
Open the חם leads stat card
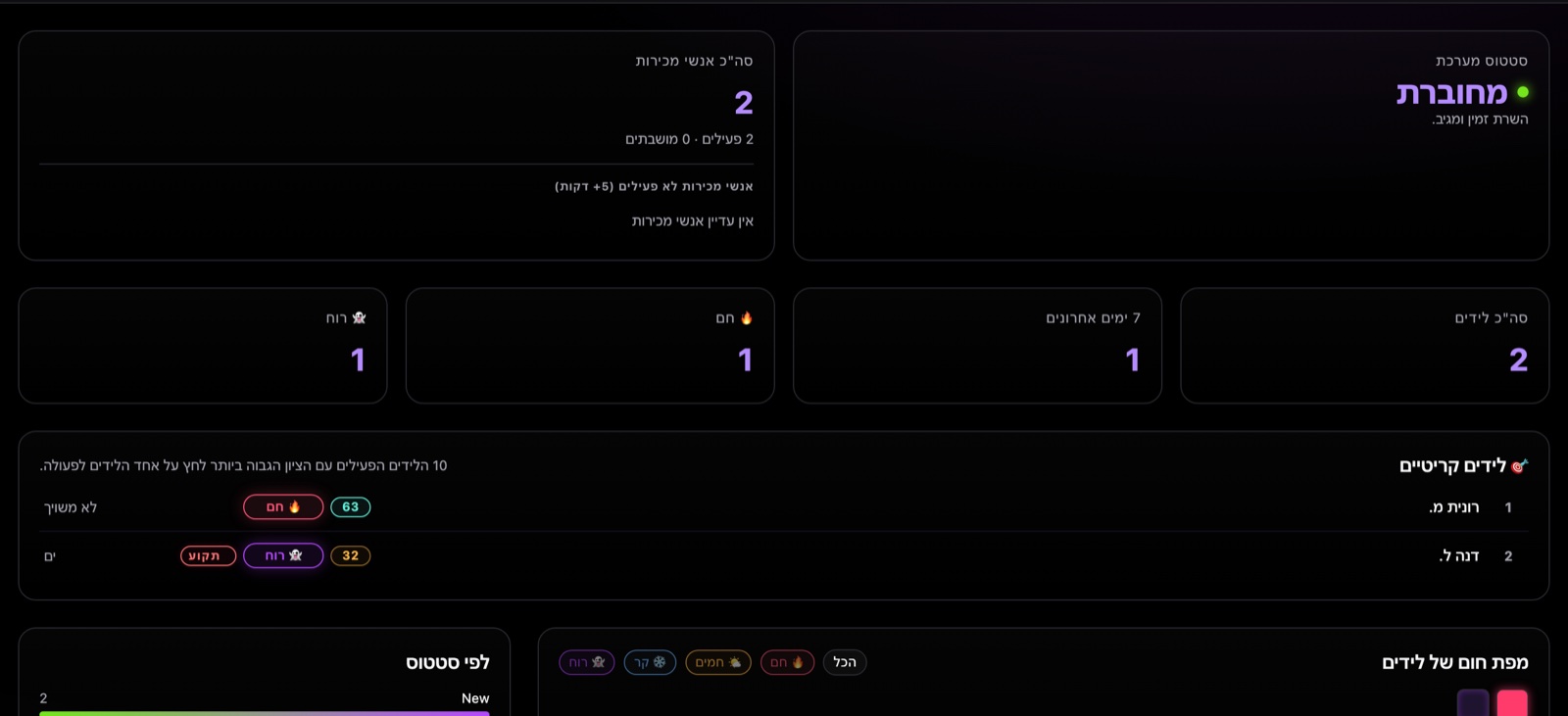click(590, 346)
